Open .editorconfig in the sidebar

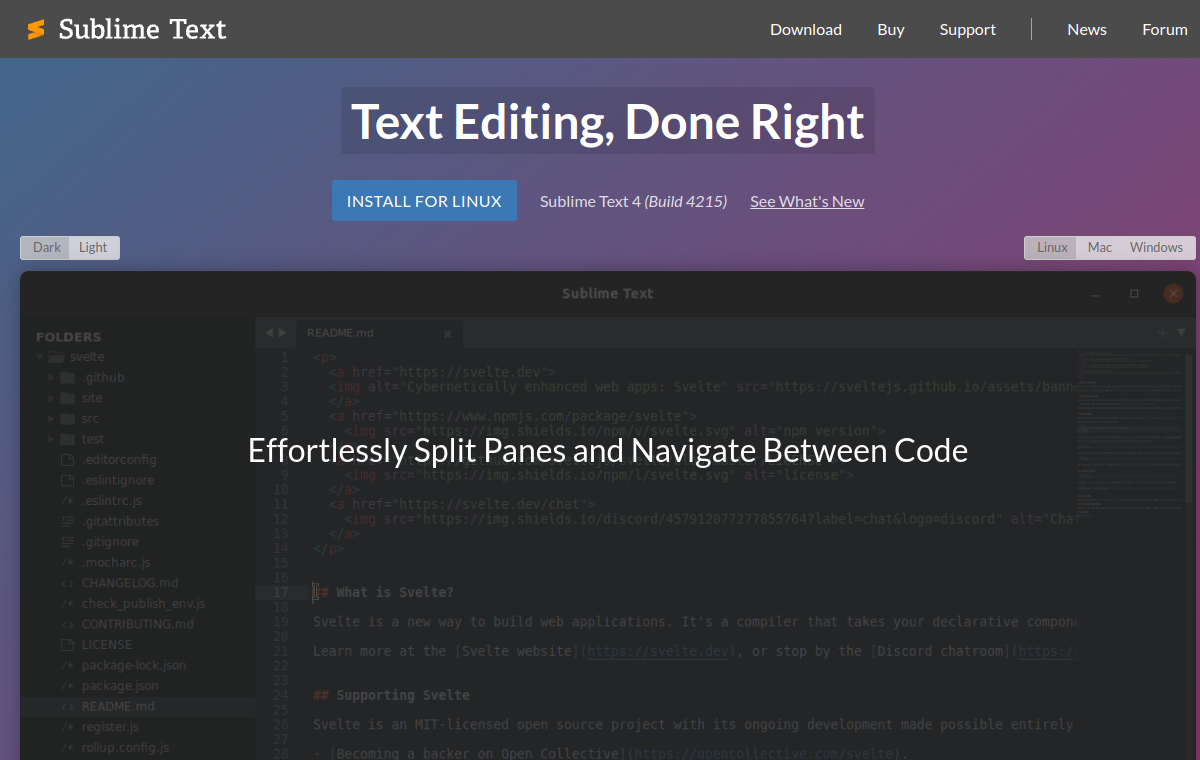[x=119, y=460]
